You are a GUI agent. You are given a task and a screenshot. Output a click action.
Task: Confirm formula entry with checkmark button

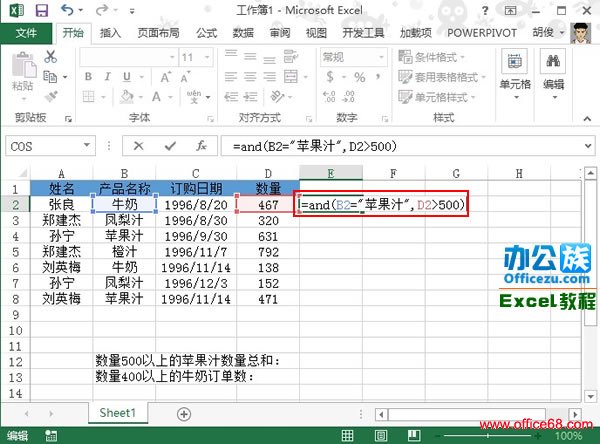pyautogui.click(x=170, y=146)
